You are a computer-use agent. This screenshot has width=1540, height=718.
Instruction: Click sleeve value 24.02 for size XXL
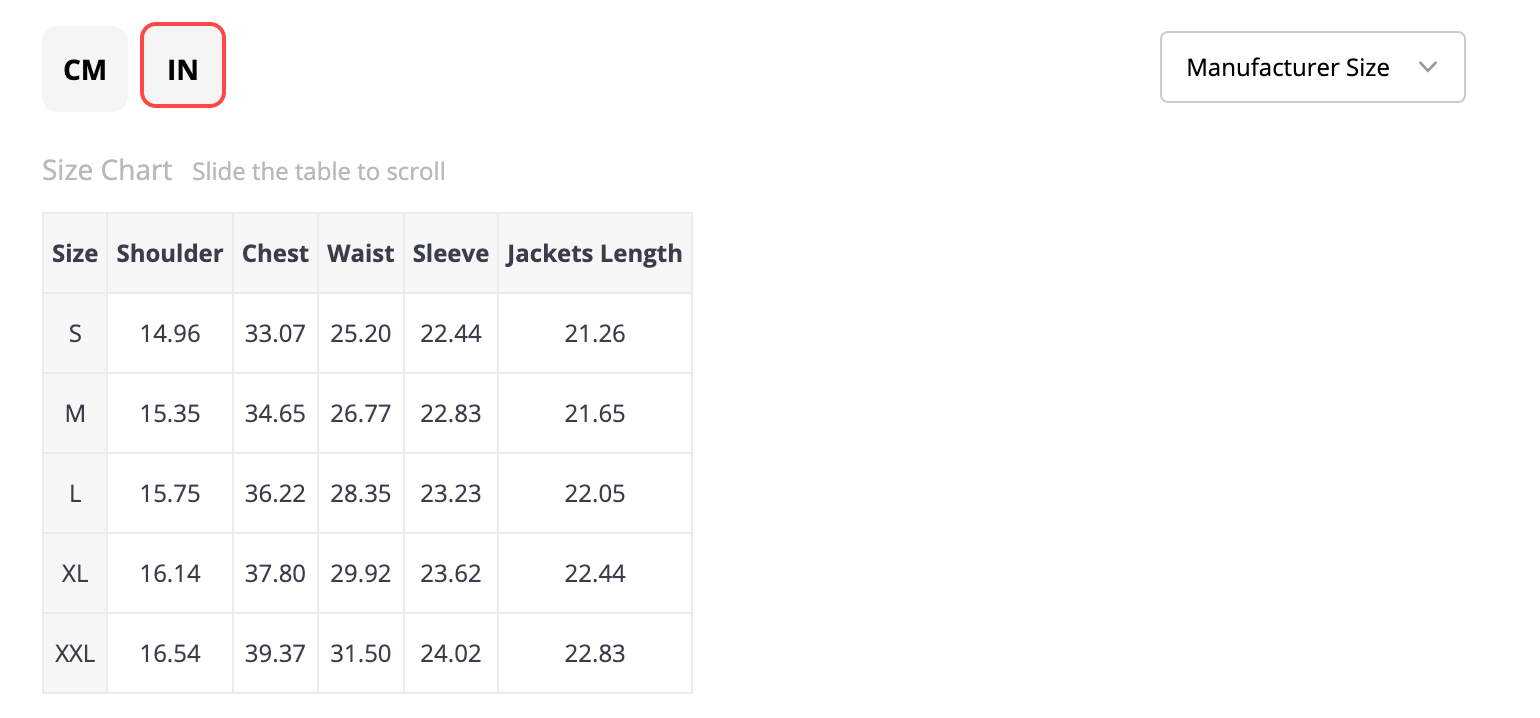pyautogui.click(x=451, y=653)
